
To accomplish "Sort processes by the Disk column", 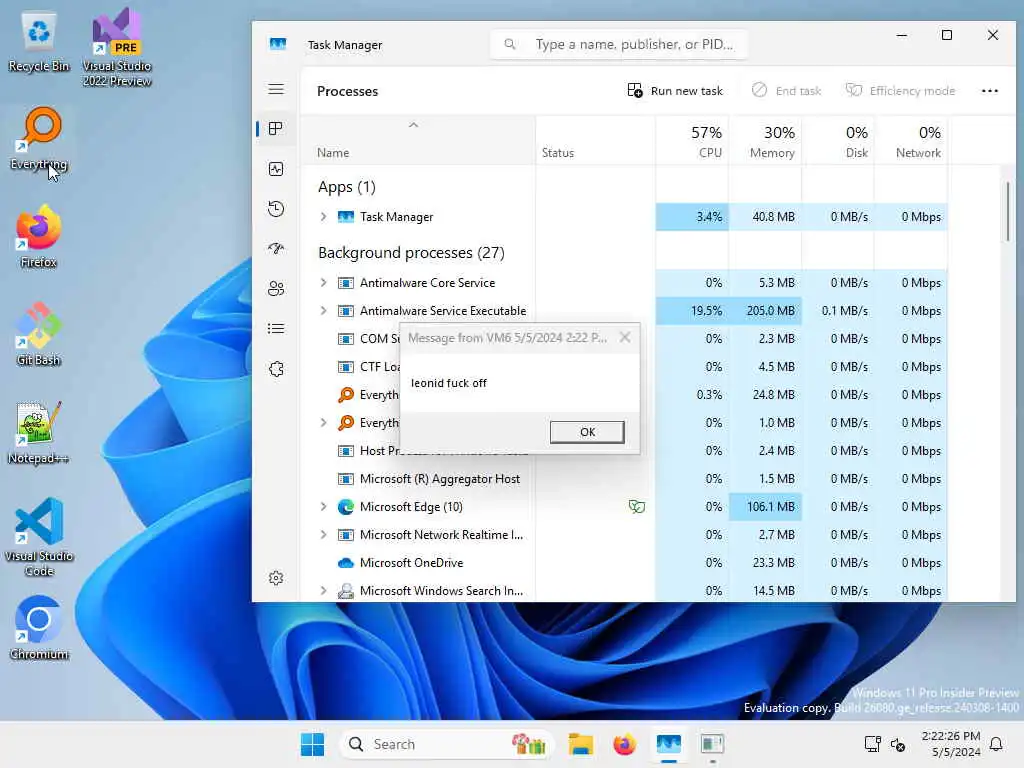I will coord(839,141).
